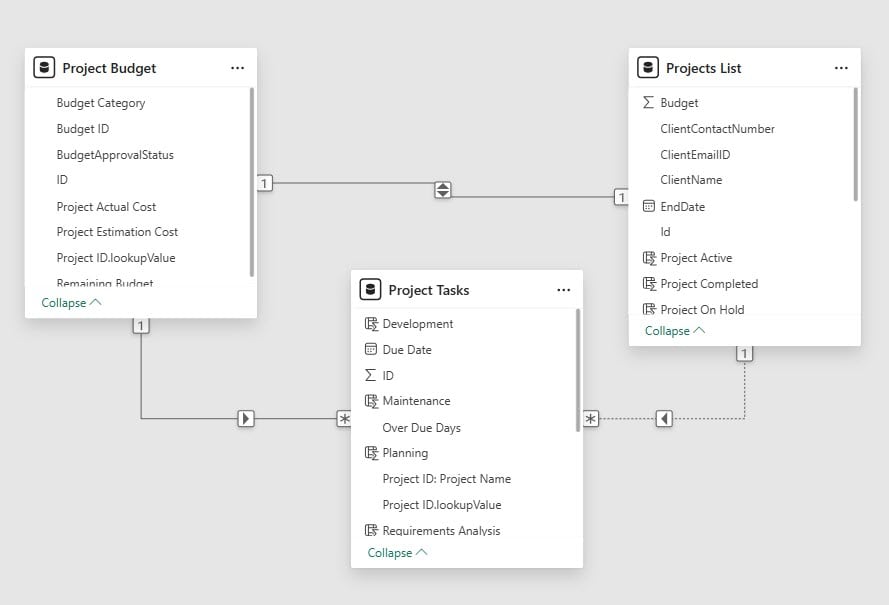
Task: Select the ClientContactNumber field
Action: click(717, 129)
